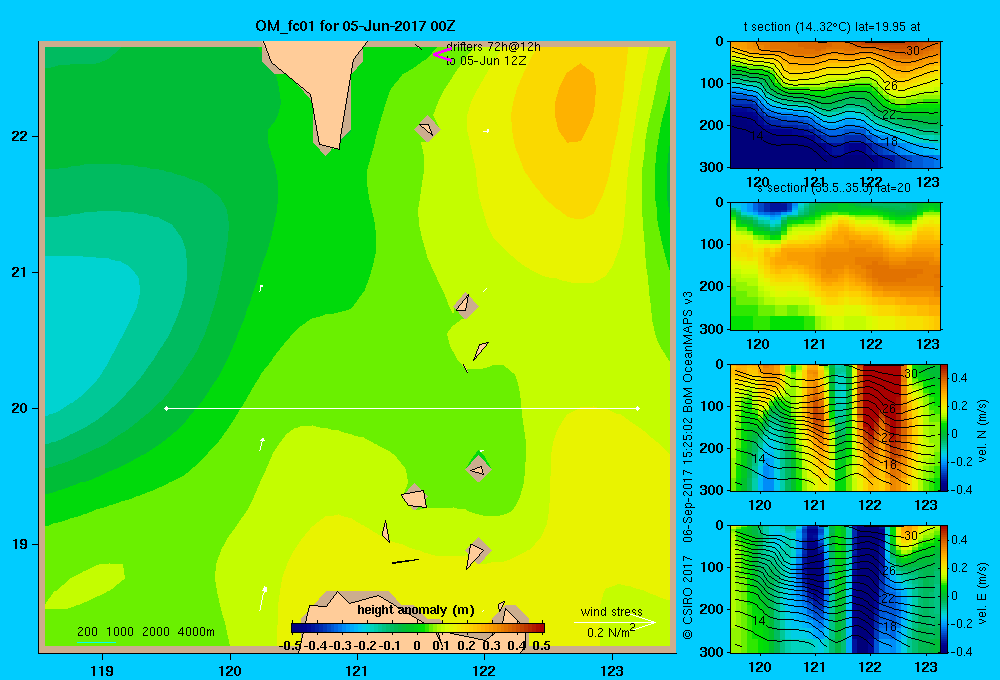
Task: Click the '30' isotherm label in t section
Action: point(913,51)
